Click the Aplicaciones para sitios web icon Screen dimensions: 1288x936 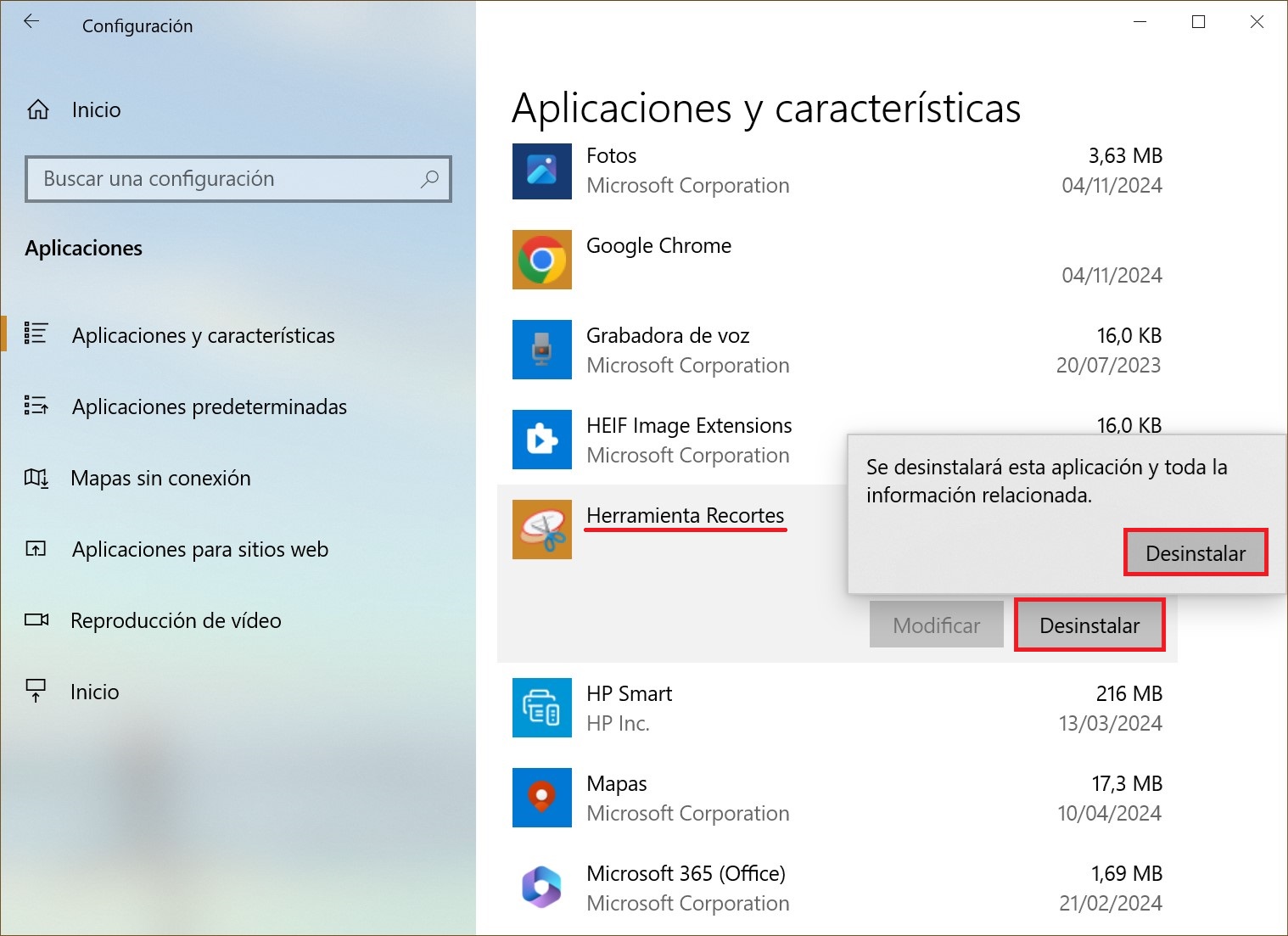tap(36, 549)
